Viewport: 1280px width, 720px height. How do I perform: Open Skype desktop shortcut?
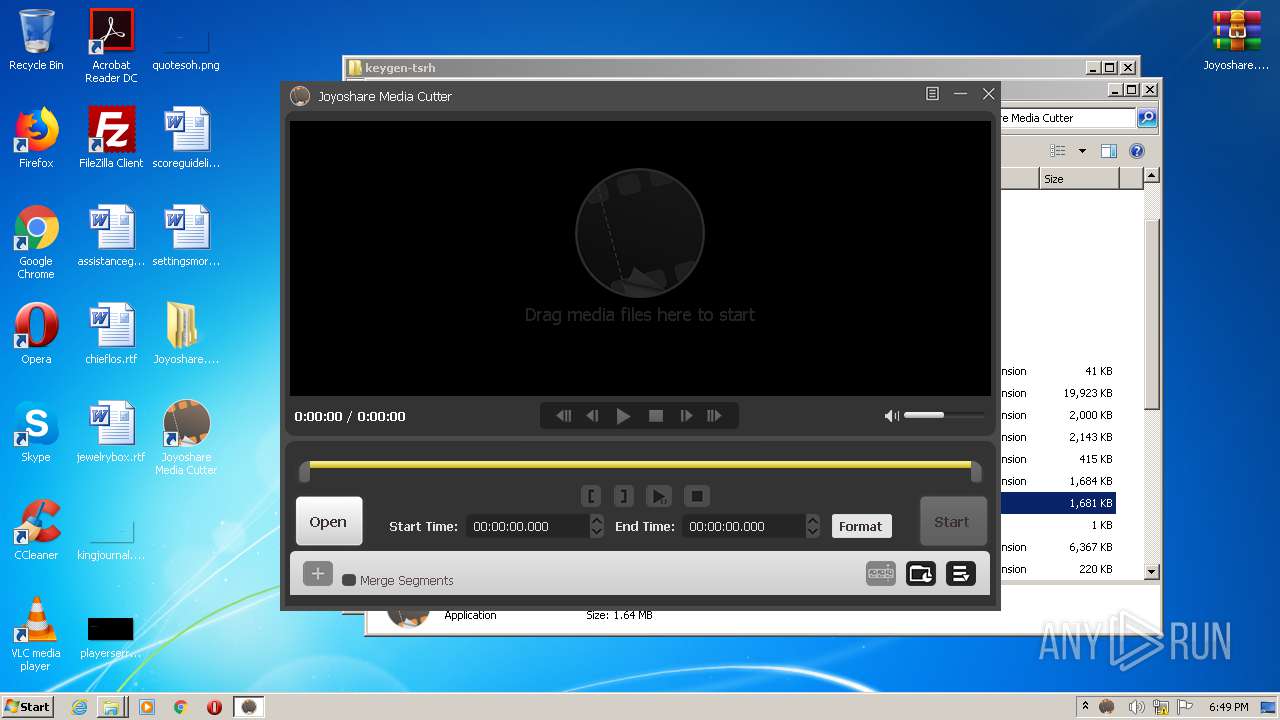click(36, 432)
